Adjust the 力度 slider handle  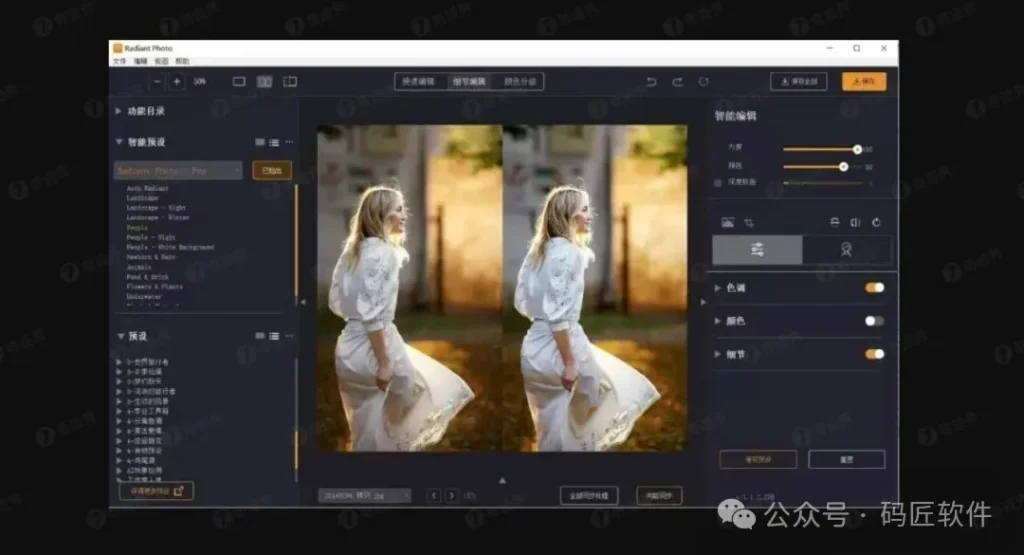click(857, 149)
